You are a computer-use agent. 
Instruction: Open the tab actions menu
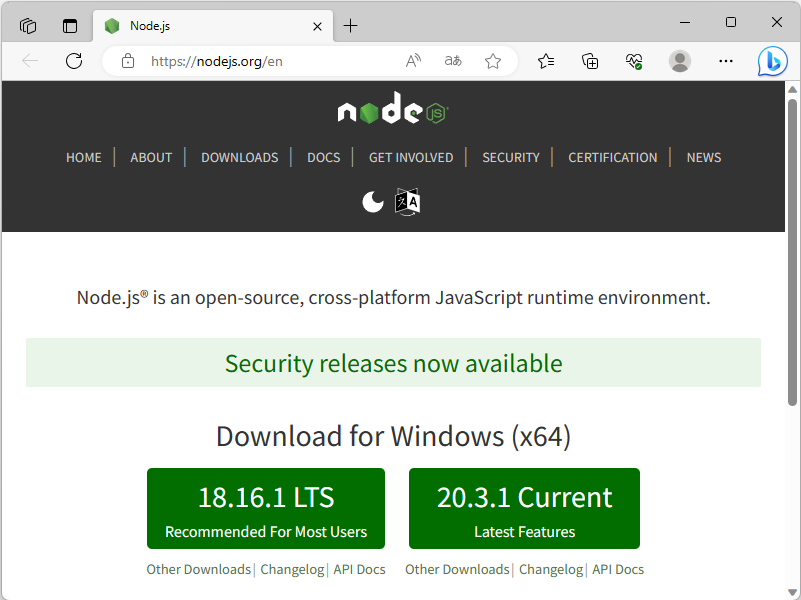(27, 25)
